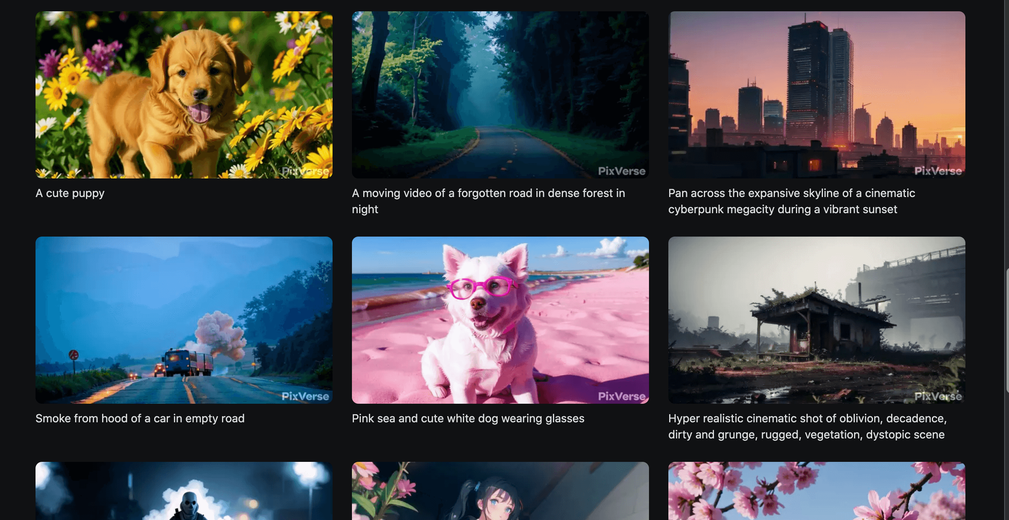Viewport: 1009px width, 520px height.
Task: Open the dystopic ruined hut video
Action: point(817,320)
